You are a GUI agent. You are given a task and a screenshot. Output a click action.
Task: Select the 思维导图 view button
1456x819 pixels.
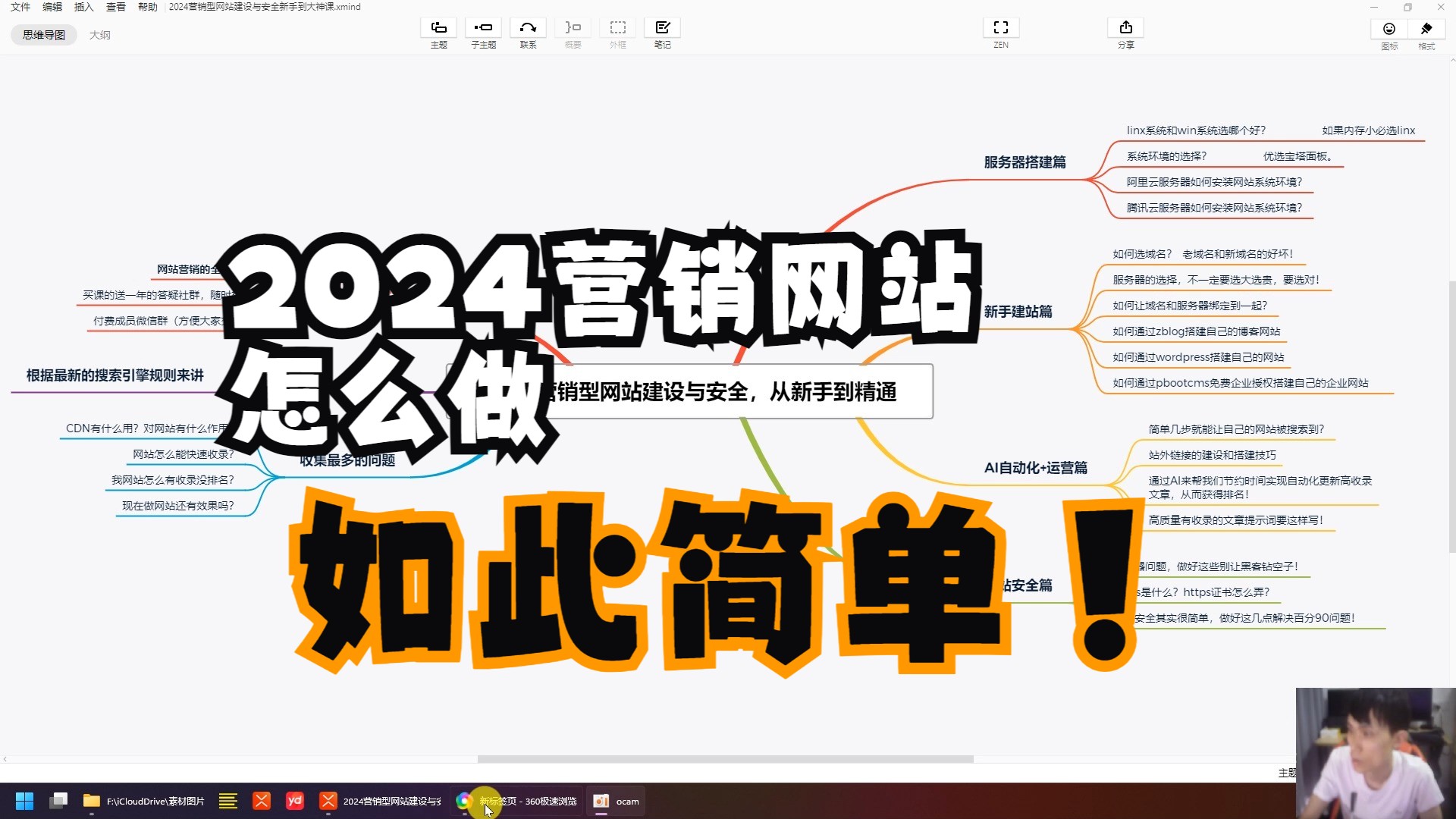pos(43,35)
